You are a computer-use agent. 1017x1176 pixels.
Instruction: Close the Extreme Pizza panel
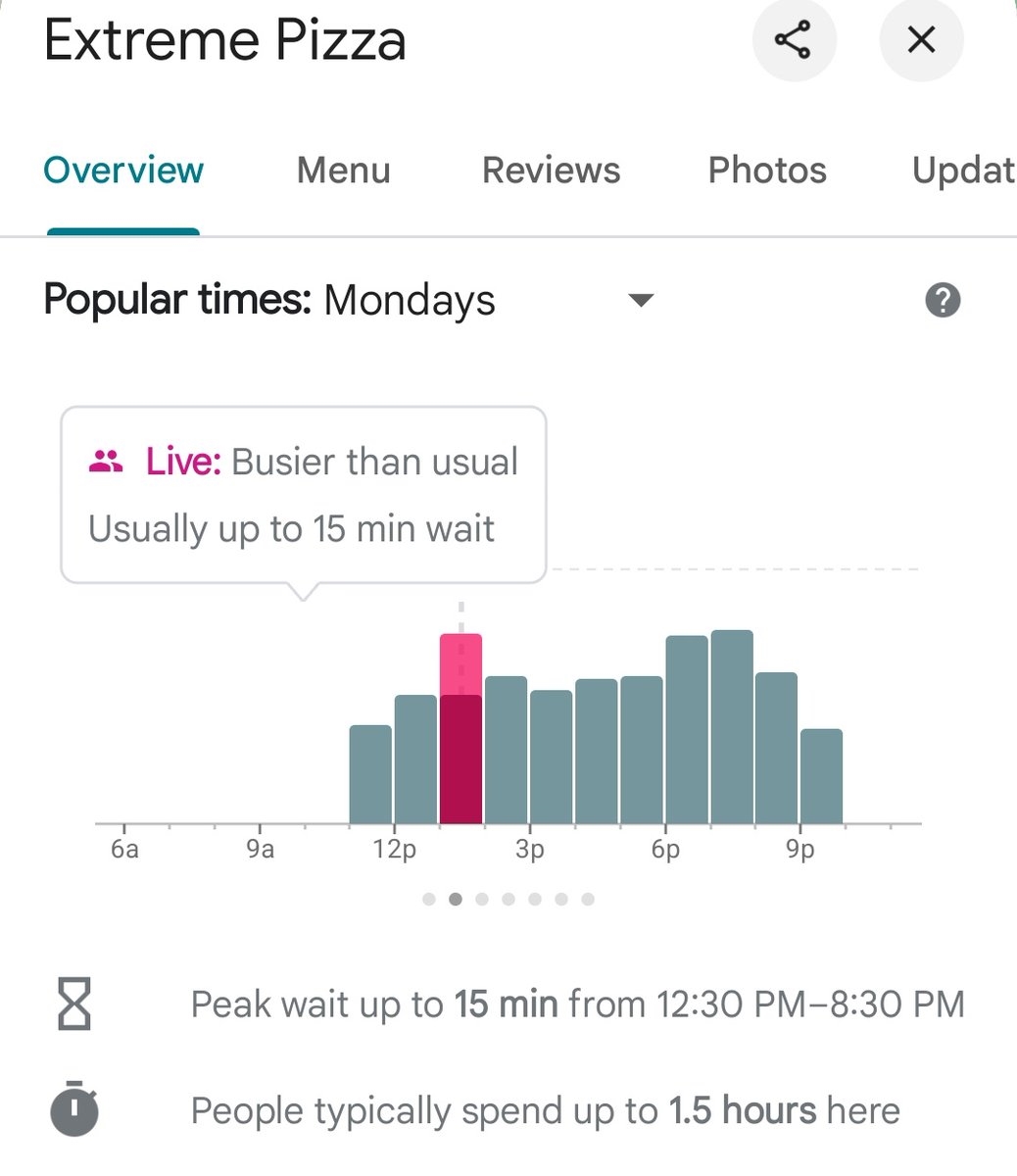tap(921, 40)
